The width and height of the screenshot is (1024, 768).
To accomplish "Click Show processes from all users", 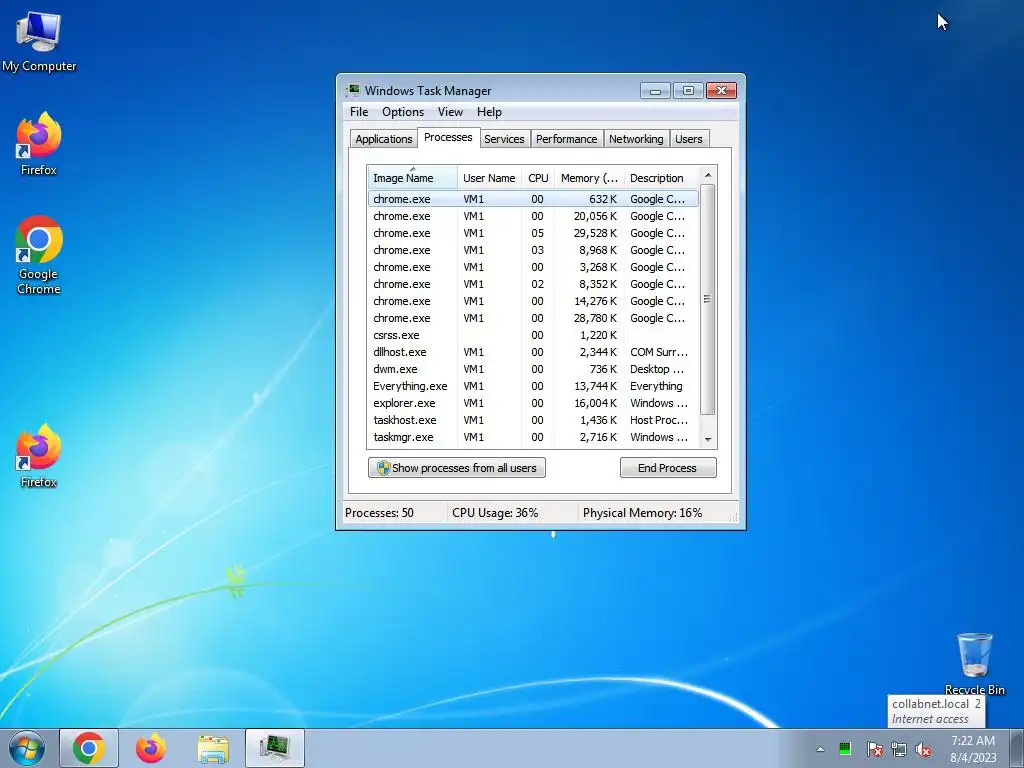I will [456, 468].
